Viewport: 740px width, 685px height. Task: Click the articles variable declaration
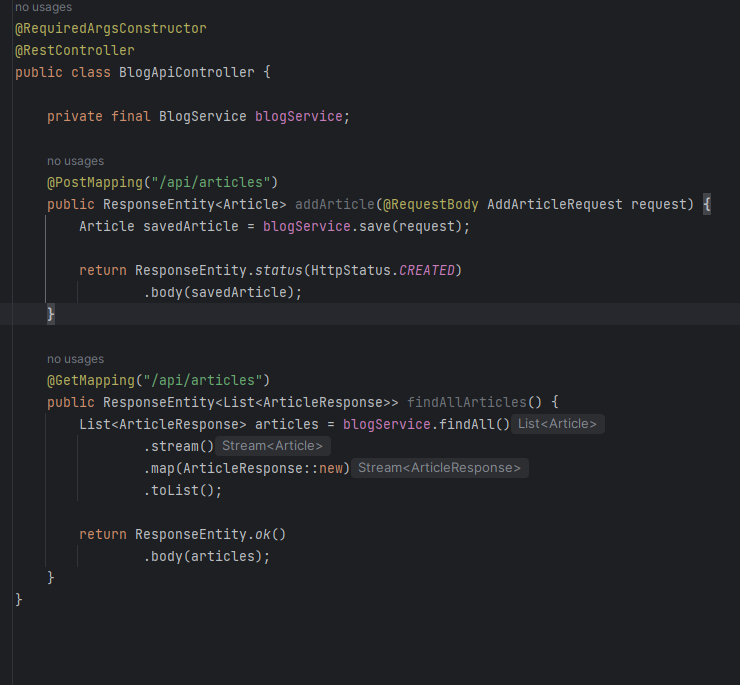[x=286, y=424]
